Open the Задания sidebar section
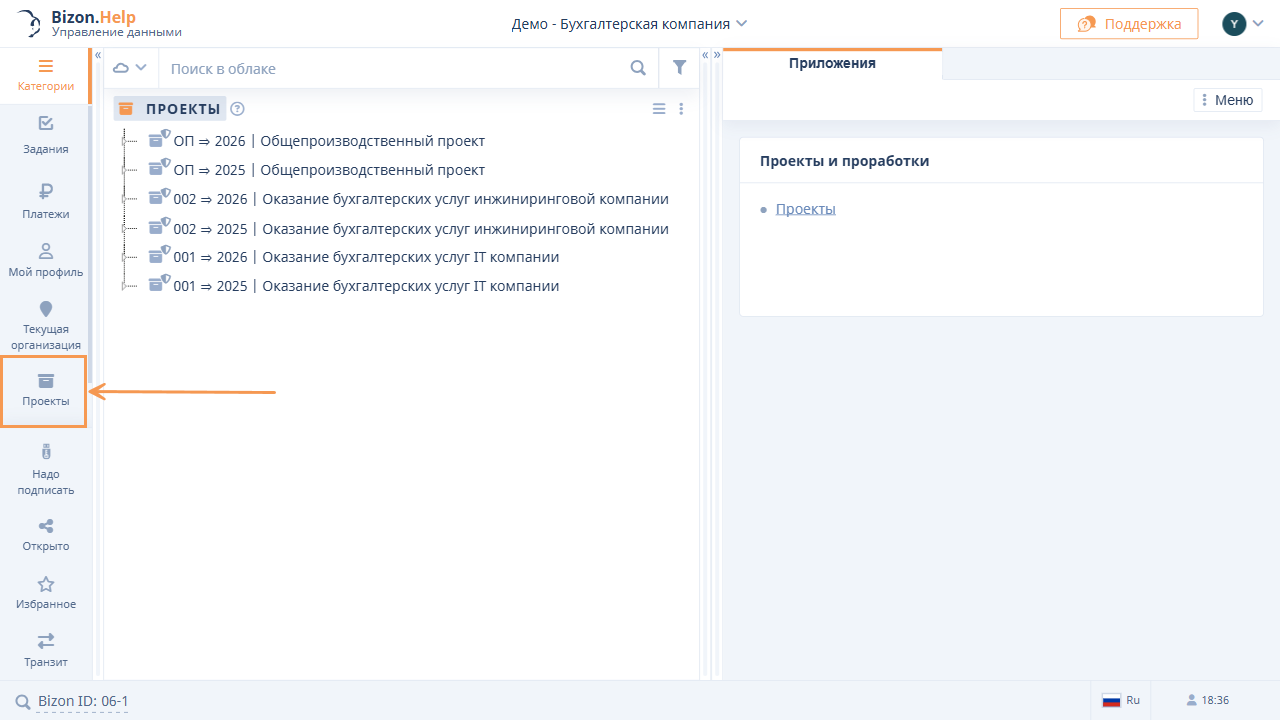 pyautogui.click(x=45, y=135)
